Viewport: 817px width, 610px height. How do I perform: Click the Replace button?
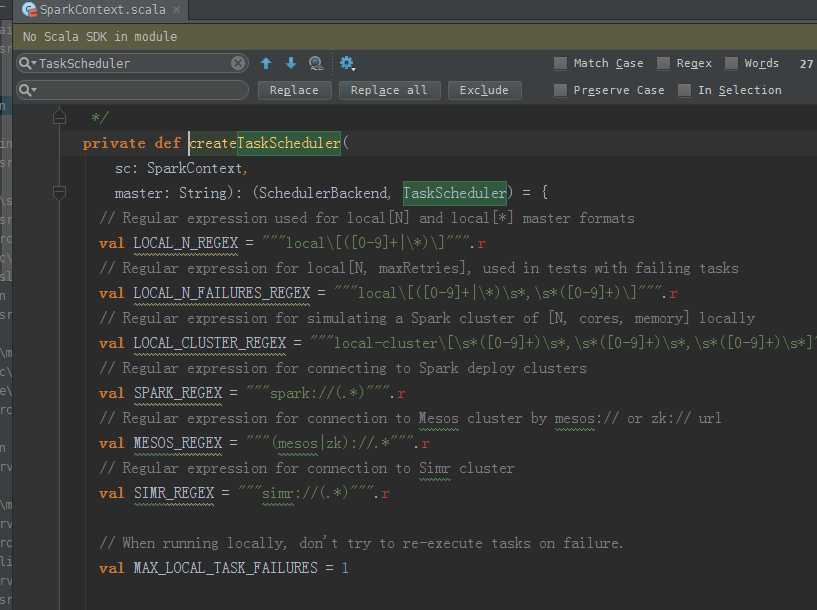pyautogui.click(x=294, y=90)
